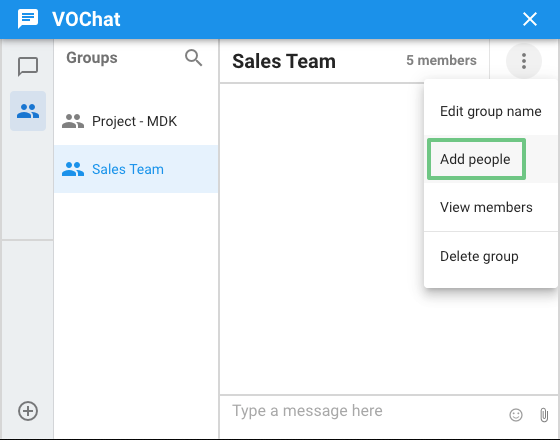Viewport: 560px width, 440px height.
Task: Open the Project - MDK group
Action: tap(136, 121)
